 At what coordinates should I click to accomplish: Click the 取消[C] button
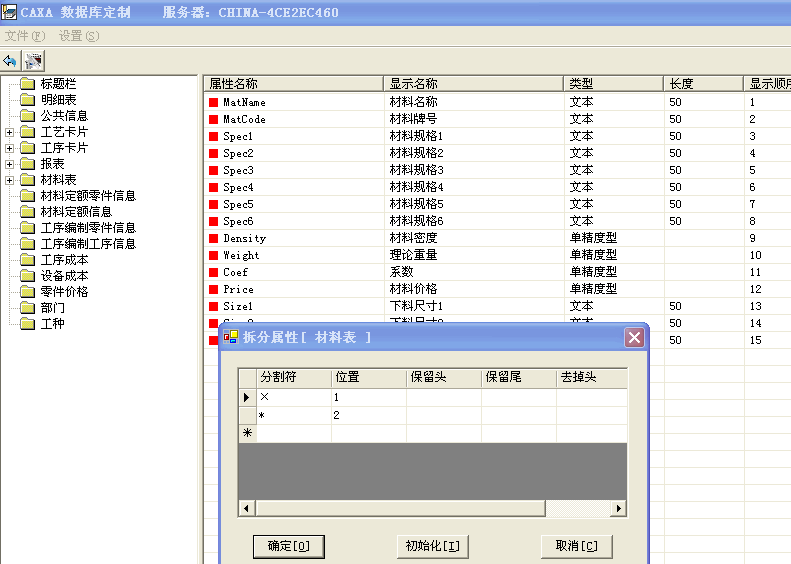tap(576, 546)
